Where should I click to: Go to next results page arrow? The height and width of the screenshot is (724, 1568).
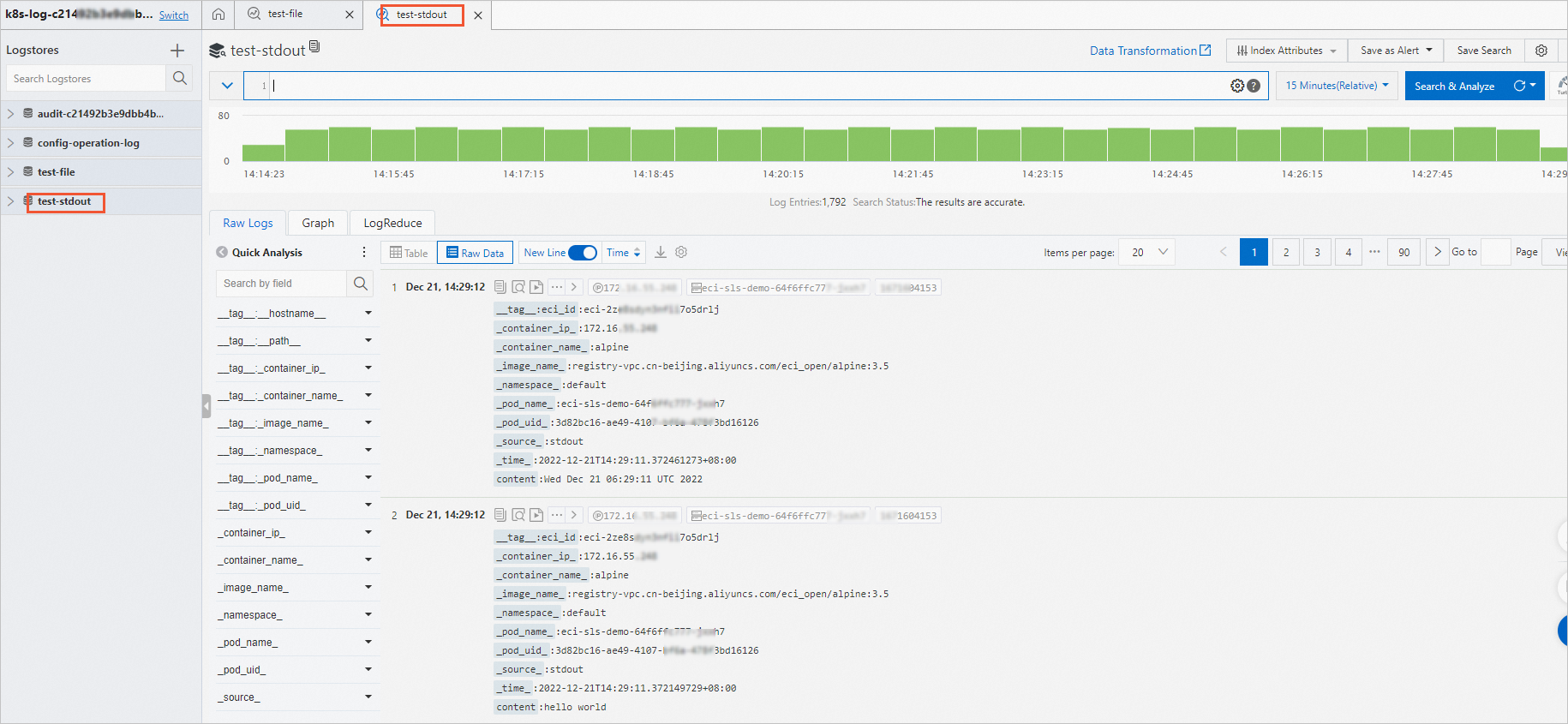(x=1437, y=252)
